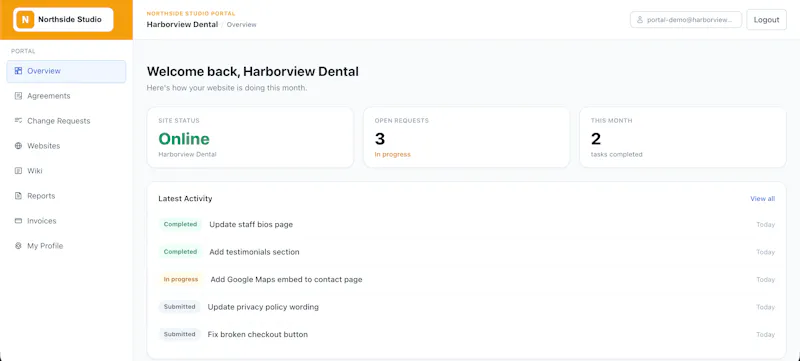
Task: Click the portal-demo email account field
Action: click(686, 19)
